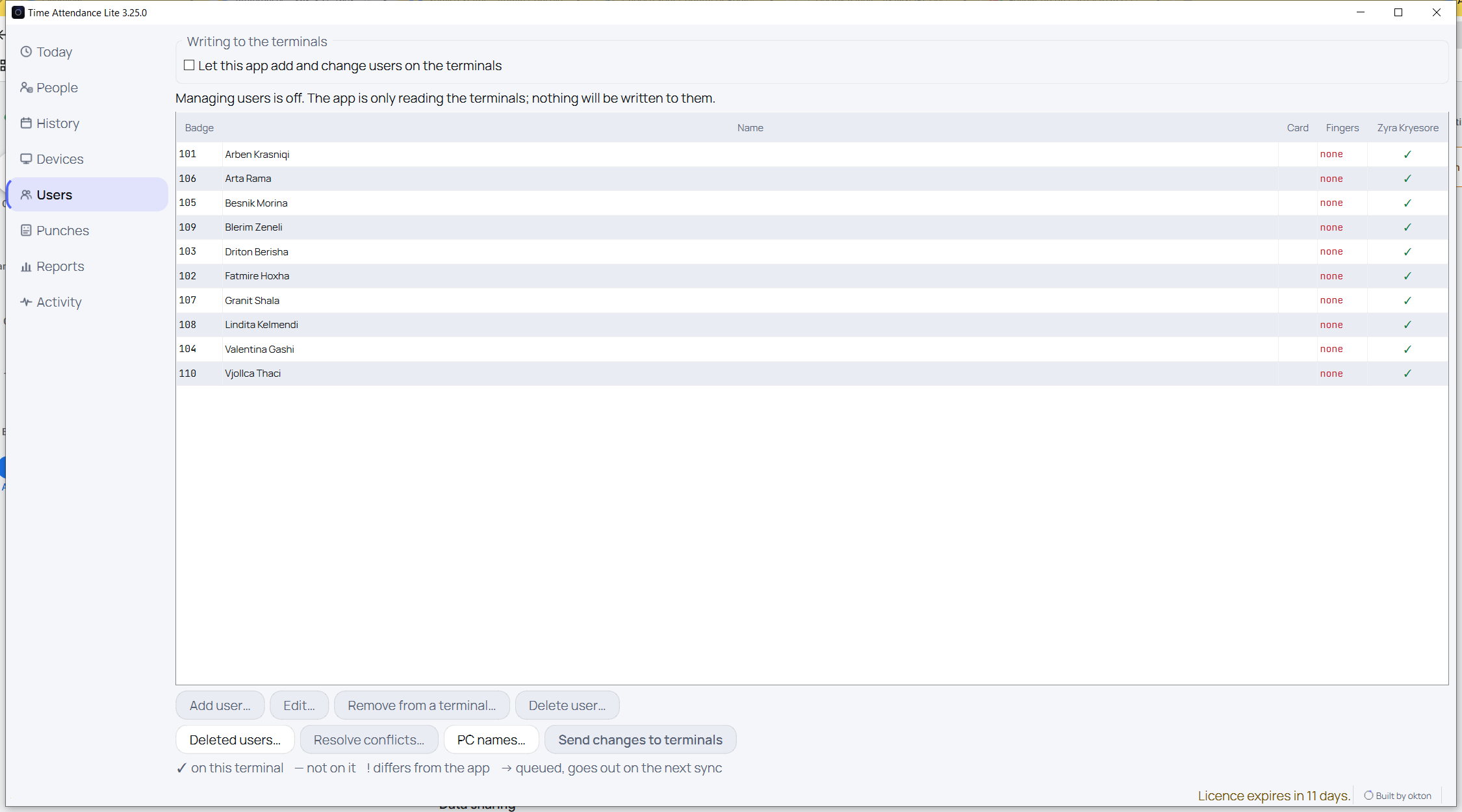The image size is (1462, 812).
Task: Select the Arta Rama row
Action: click(812, 178)
